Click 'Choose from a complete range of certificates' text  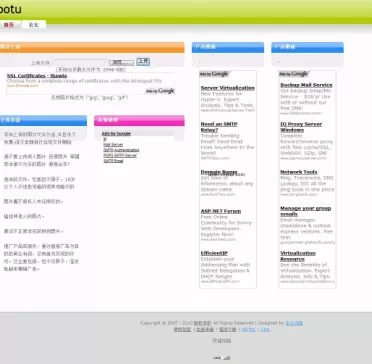pos(84,81)
